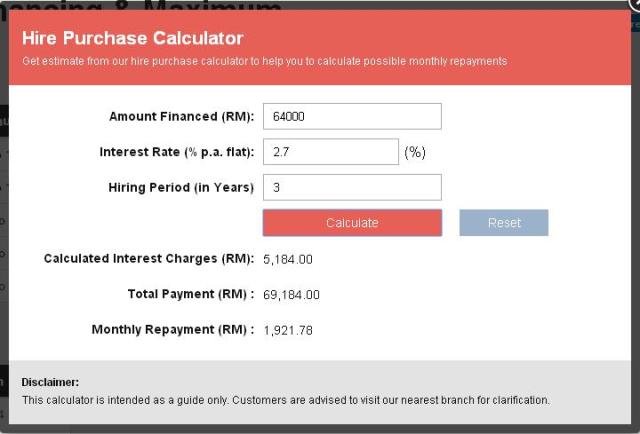This screenshot has width=640, height=434.
Task: Click the Hire Purchase Calculator title
Action: click(x=132, y=39)
